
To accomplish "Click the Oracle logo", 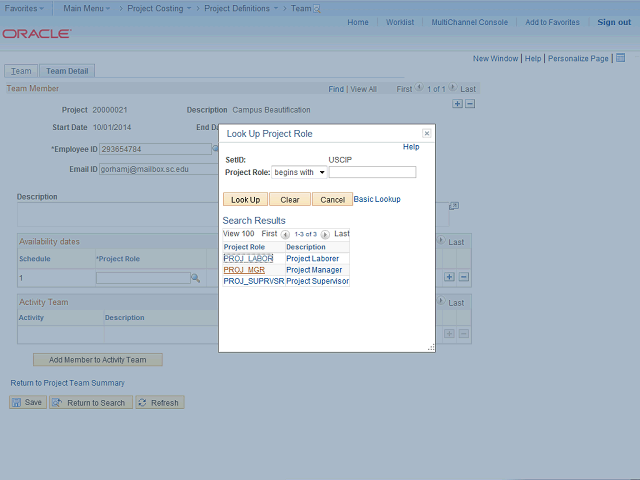I will click(37, 33).
